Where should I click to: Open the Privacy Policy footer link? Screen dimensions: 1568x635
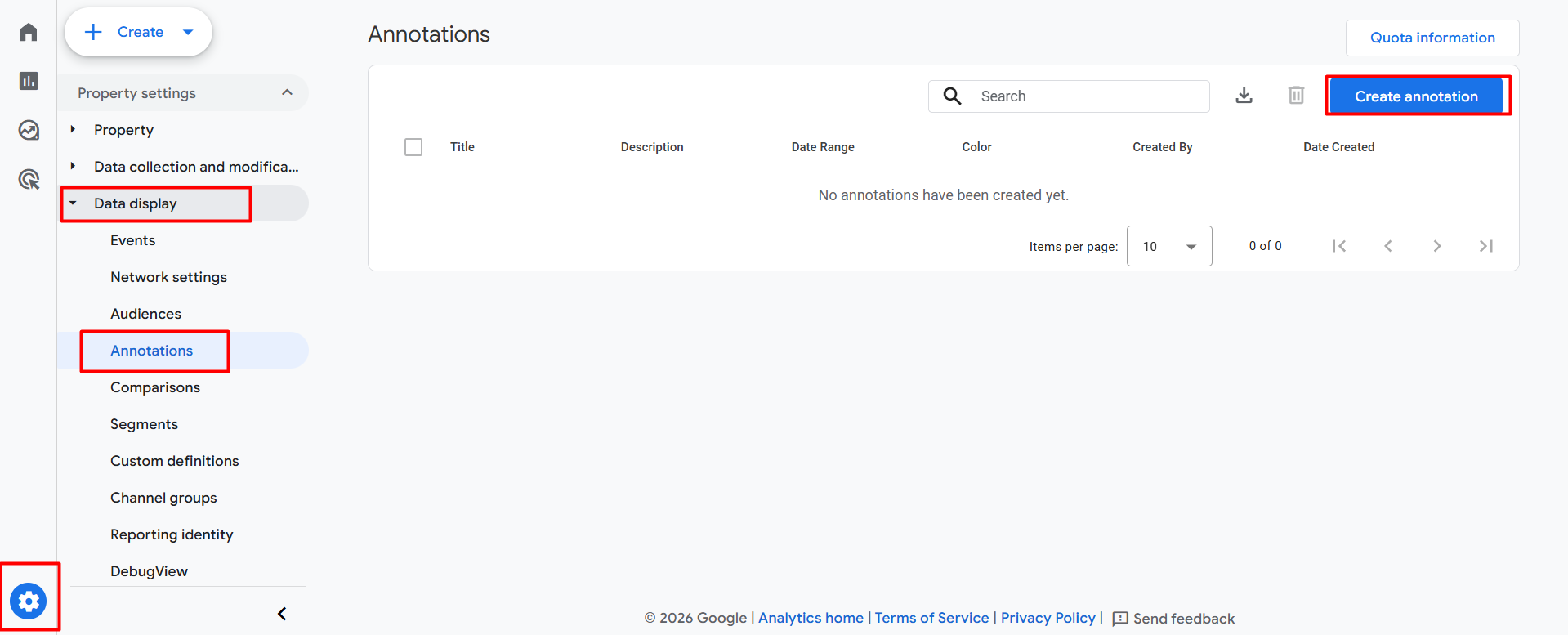coord(1048,618)
